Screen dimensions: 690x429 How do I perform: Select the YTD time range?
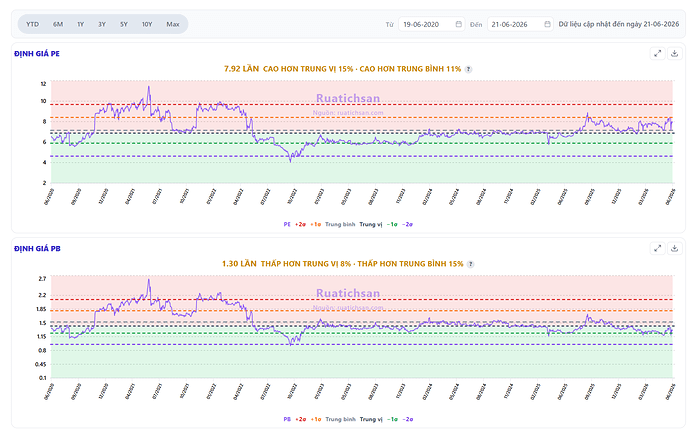click(33, 24)
